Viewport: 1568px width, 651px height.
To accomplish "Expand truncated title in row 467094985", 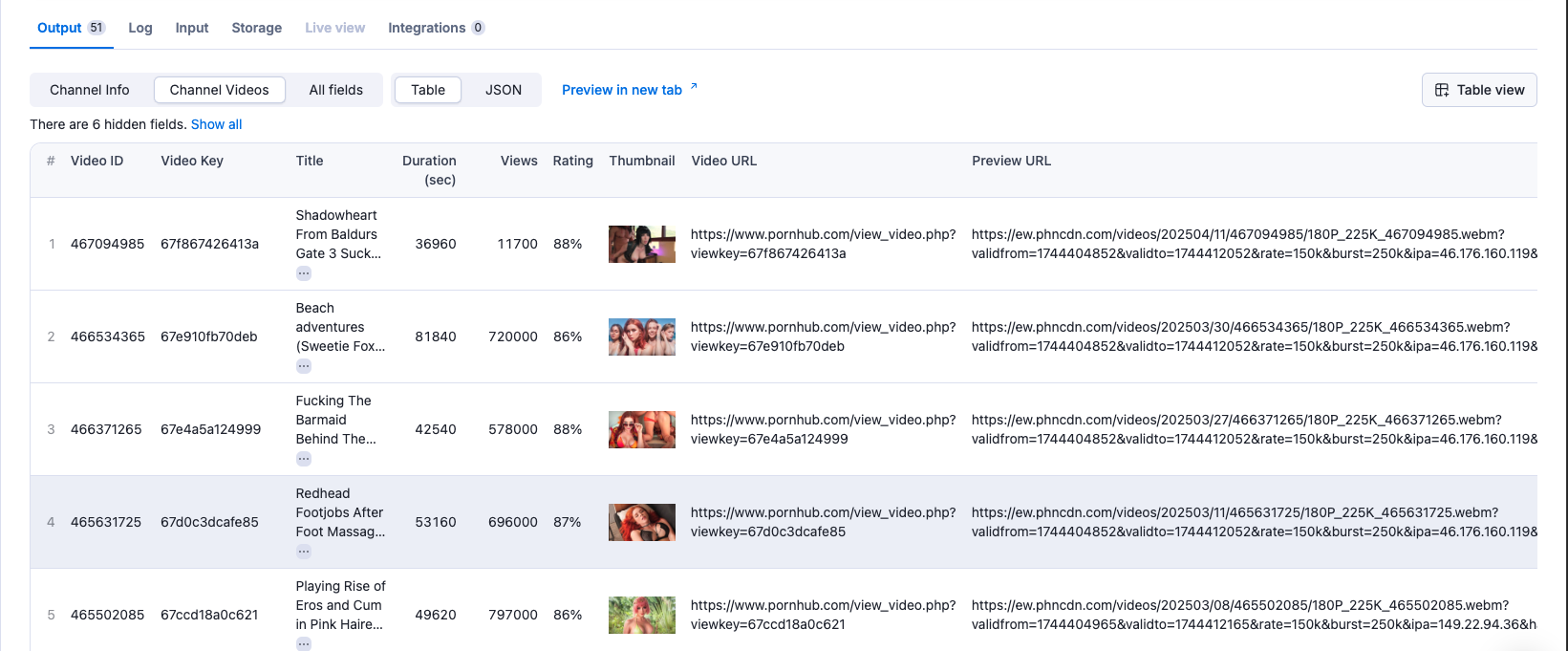I will click(x=304, y=273).
